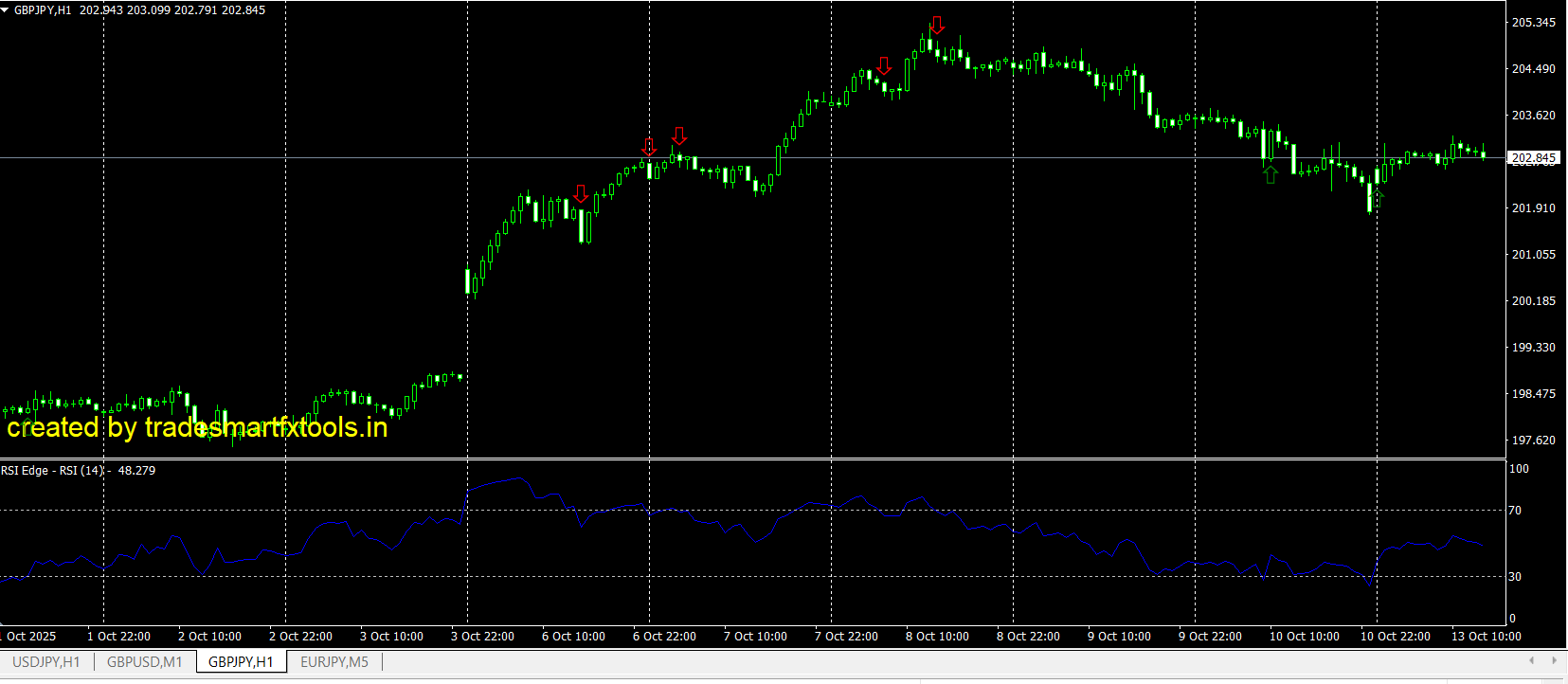Click the RSI 70 level label on the scale
Screen dimensions: 1568x684
1515,511
